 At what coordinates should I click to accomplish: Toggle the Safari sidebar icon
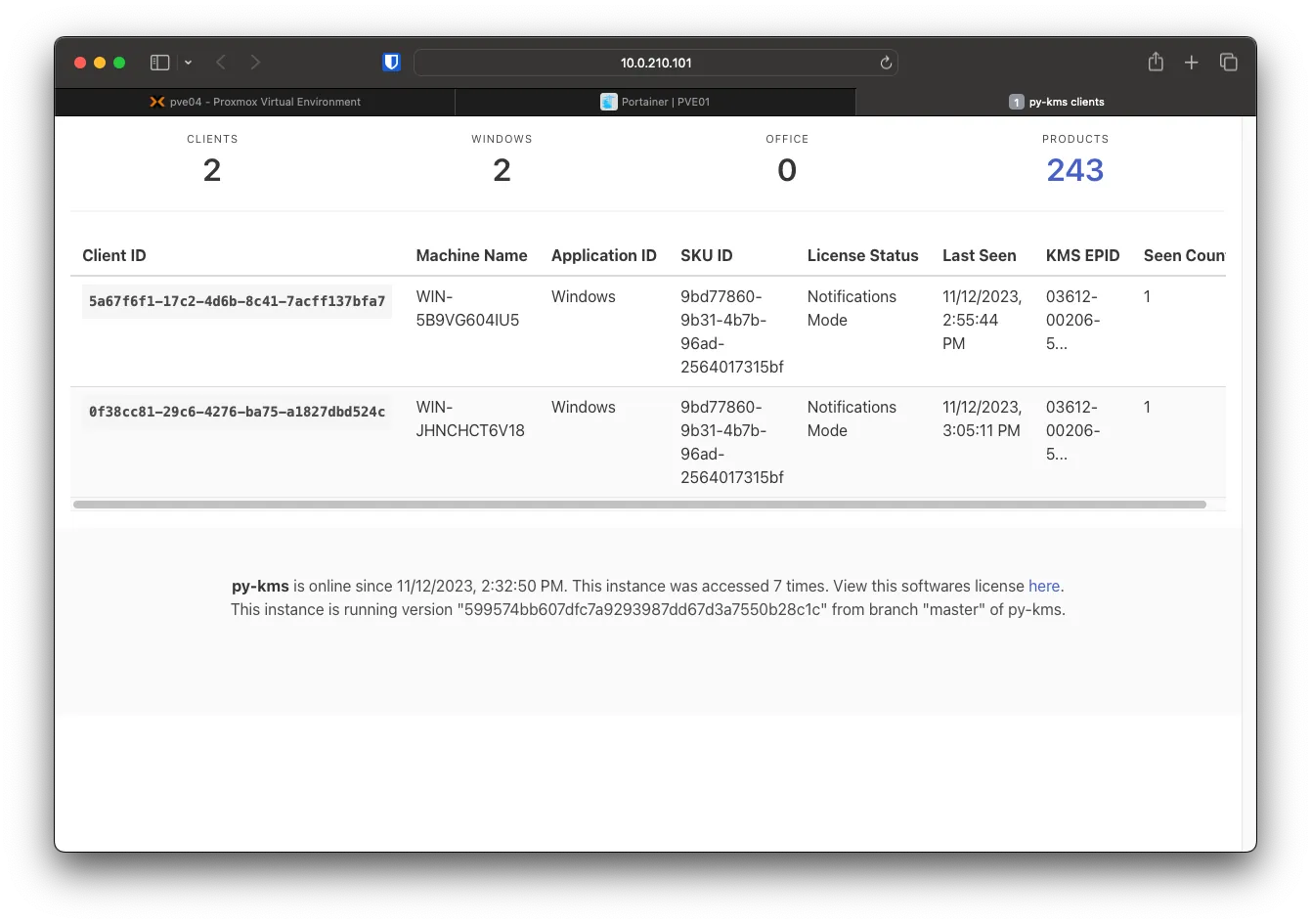click(x=160, y=63)
